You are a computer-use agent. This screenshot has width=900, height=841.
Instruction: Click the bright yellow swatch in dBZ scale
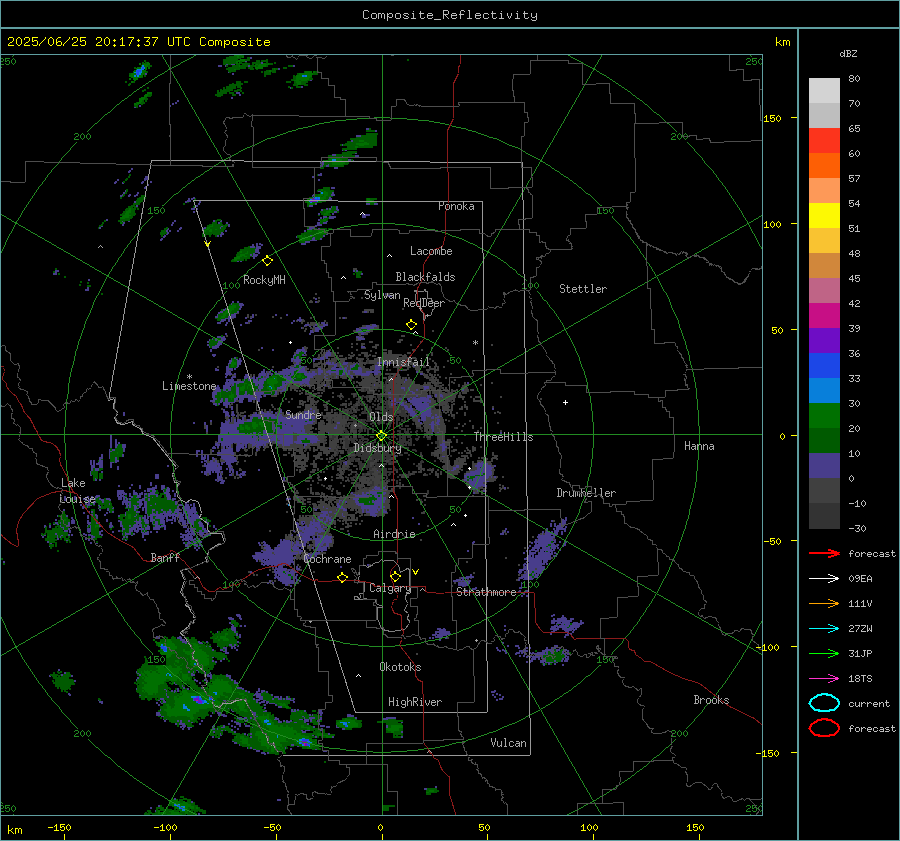824,216
